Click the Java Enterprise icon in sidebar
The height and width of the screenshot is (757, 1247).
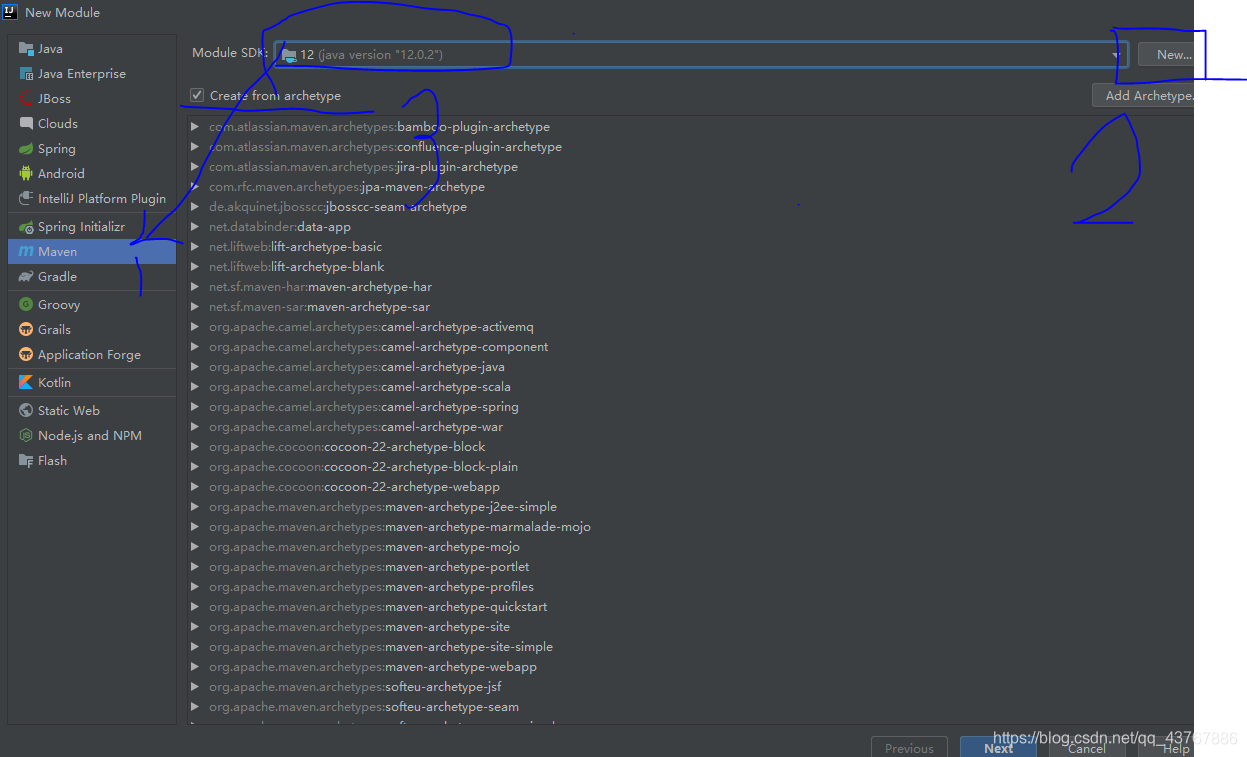[x=26, y=73]
